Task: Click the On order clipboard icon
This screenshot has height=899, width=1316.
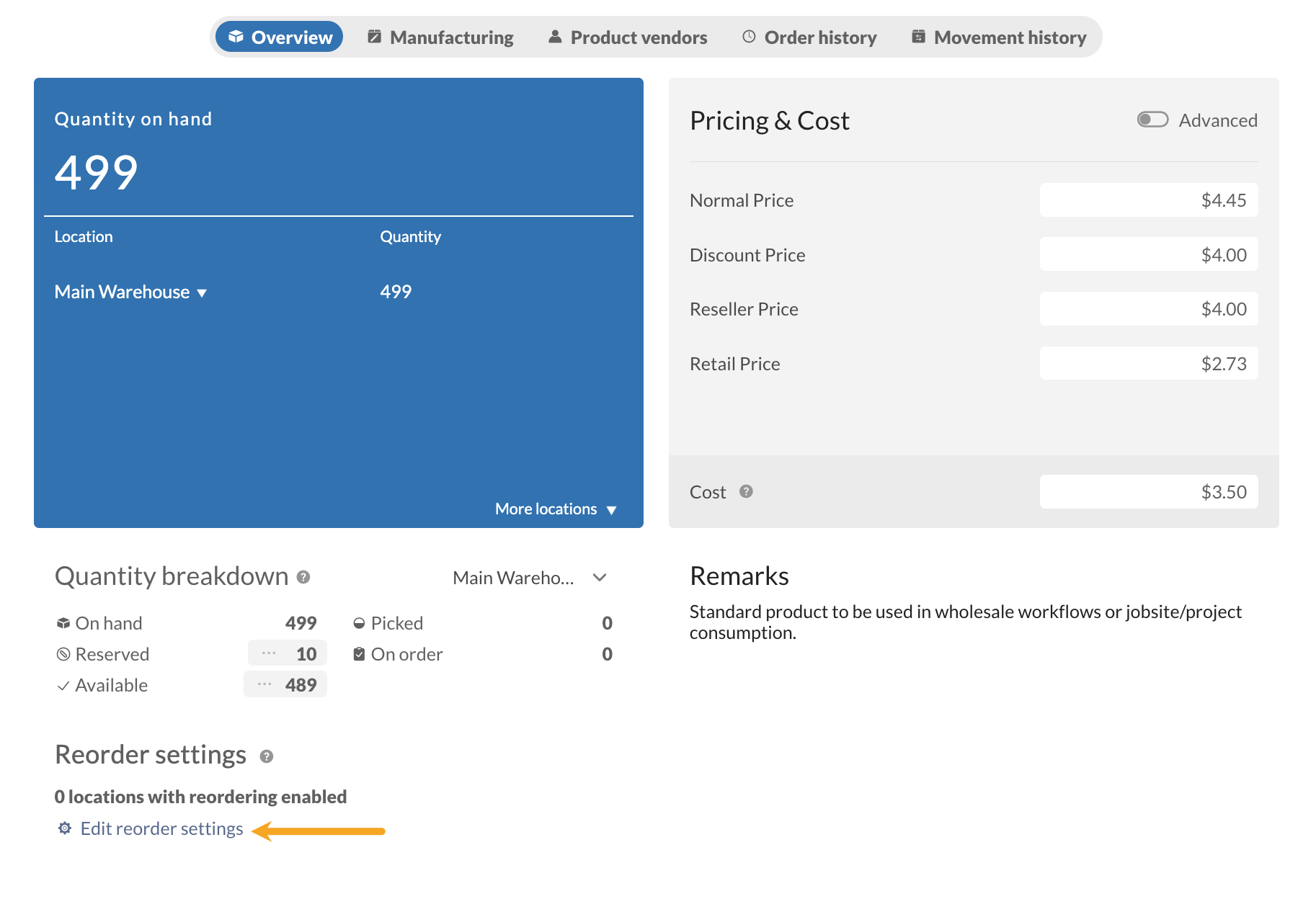Action: click(359, 654)
